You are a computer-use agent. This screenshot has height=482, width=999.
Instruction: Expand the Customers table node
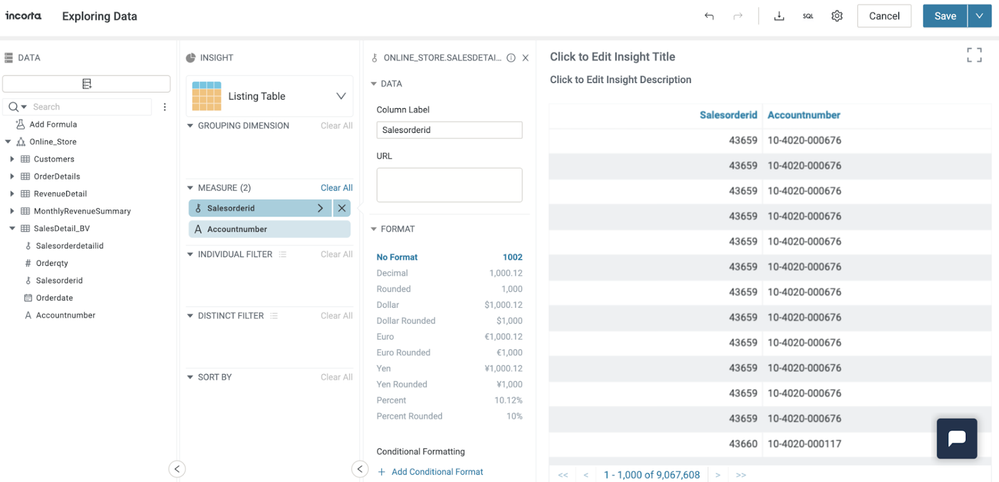[x=12, y=159]
